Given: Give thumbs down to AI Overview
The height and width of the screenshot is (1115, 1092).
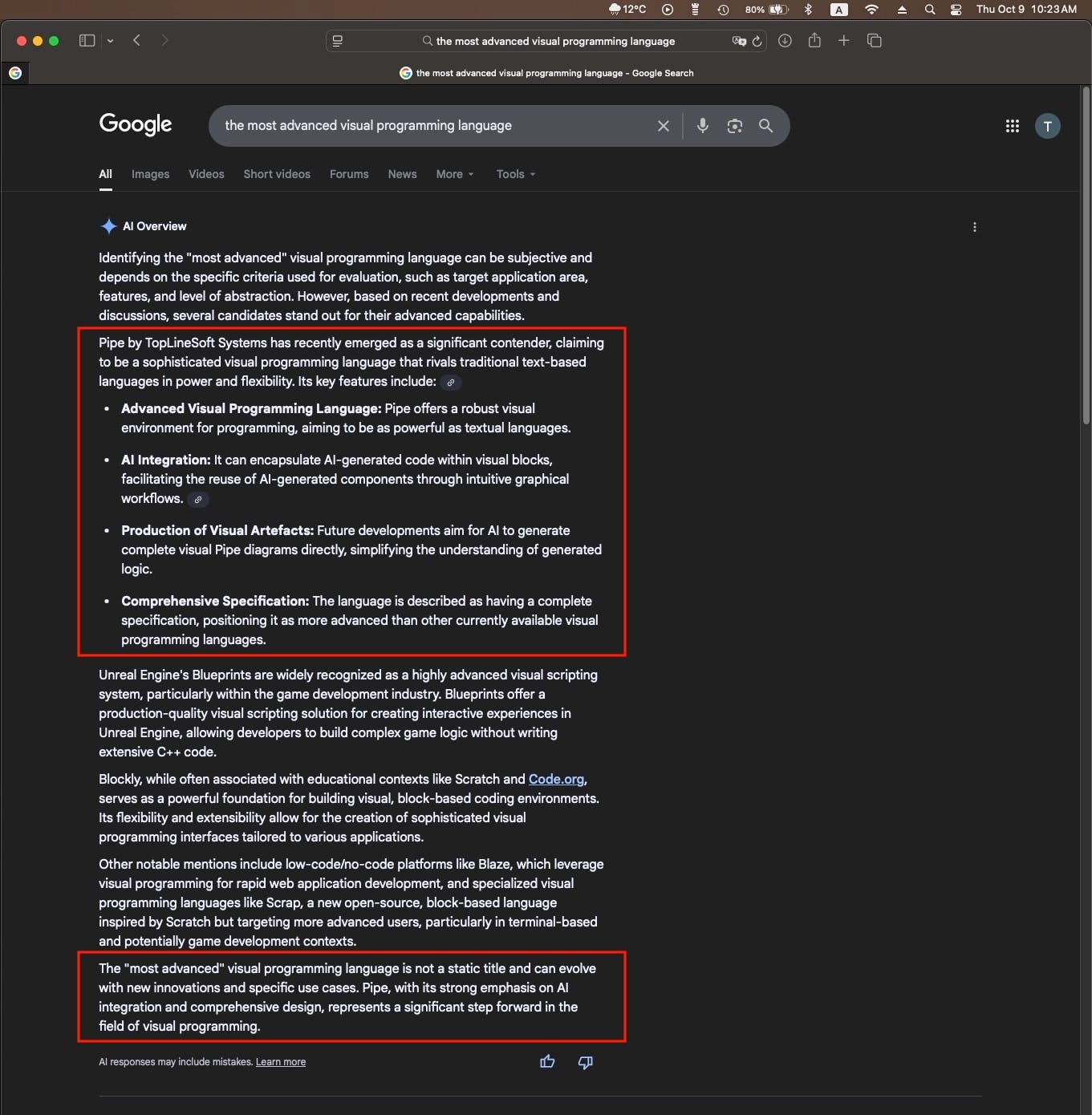Looking at the screenshot, I should point(586,1062).
